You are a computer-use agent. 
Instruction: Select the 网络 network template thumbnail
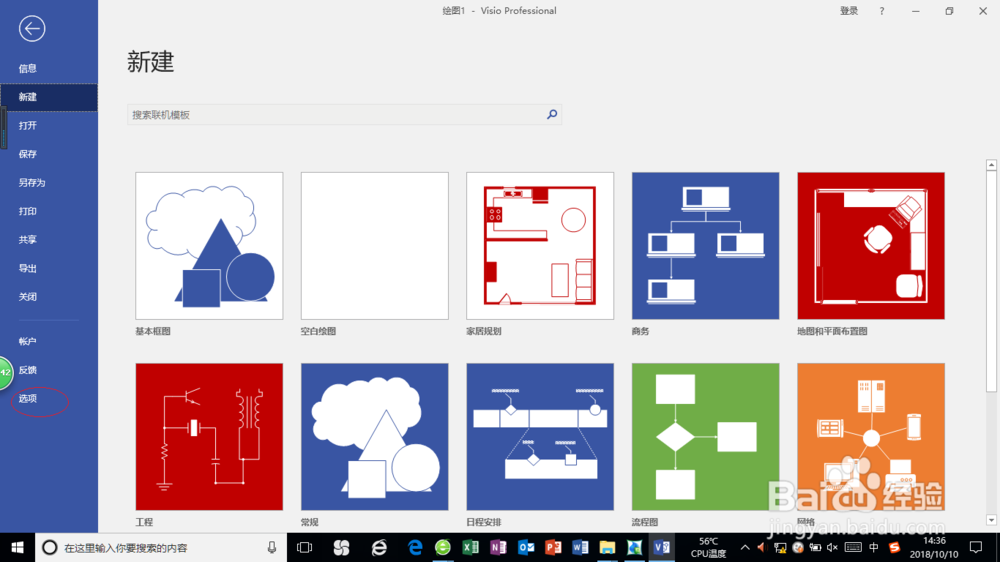(x=871, y=437)
